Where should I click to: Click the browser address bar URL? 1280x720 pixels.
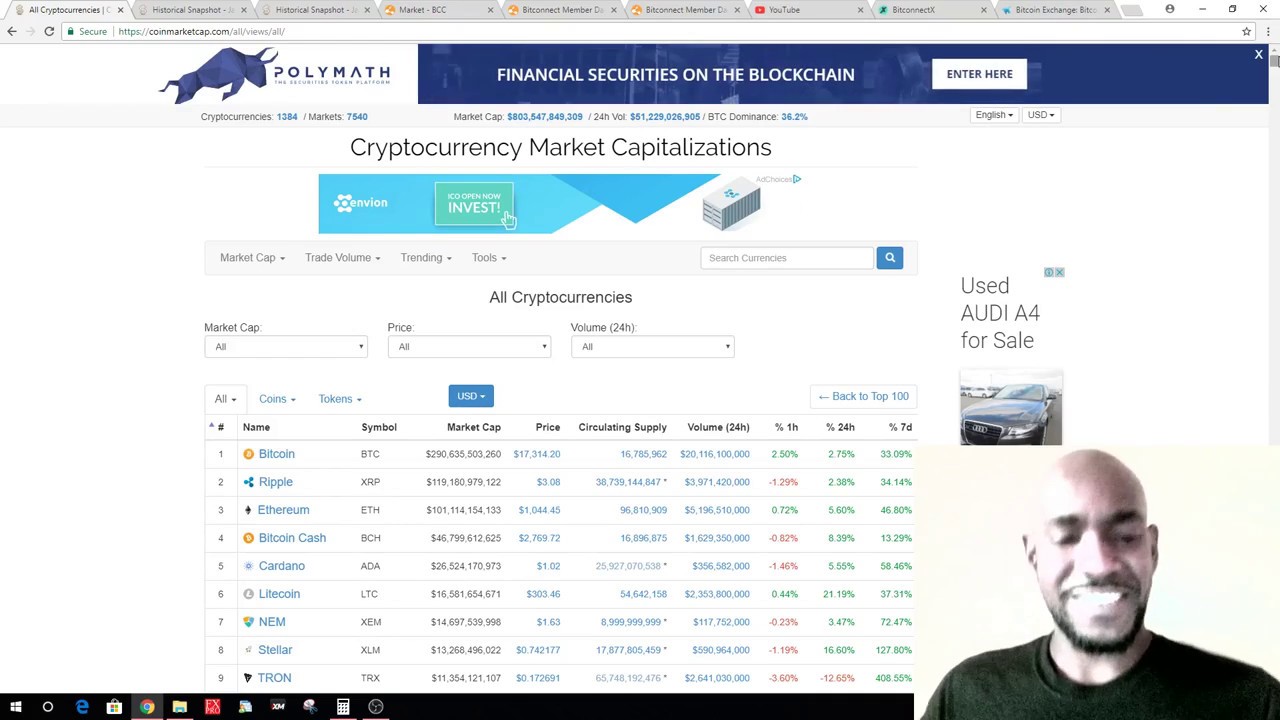click(201, 31)
